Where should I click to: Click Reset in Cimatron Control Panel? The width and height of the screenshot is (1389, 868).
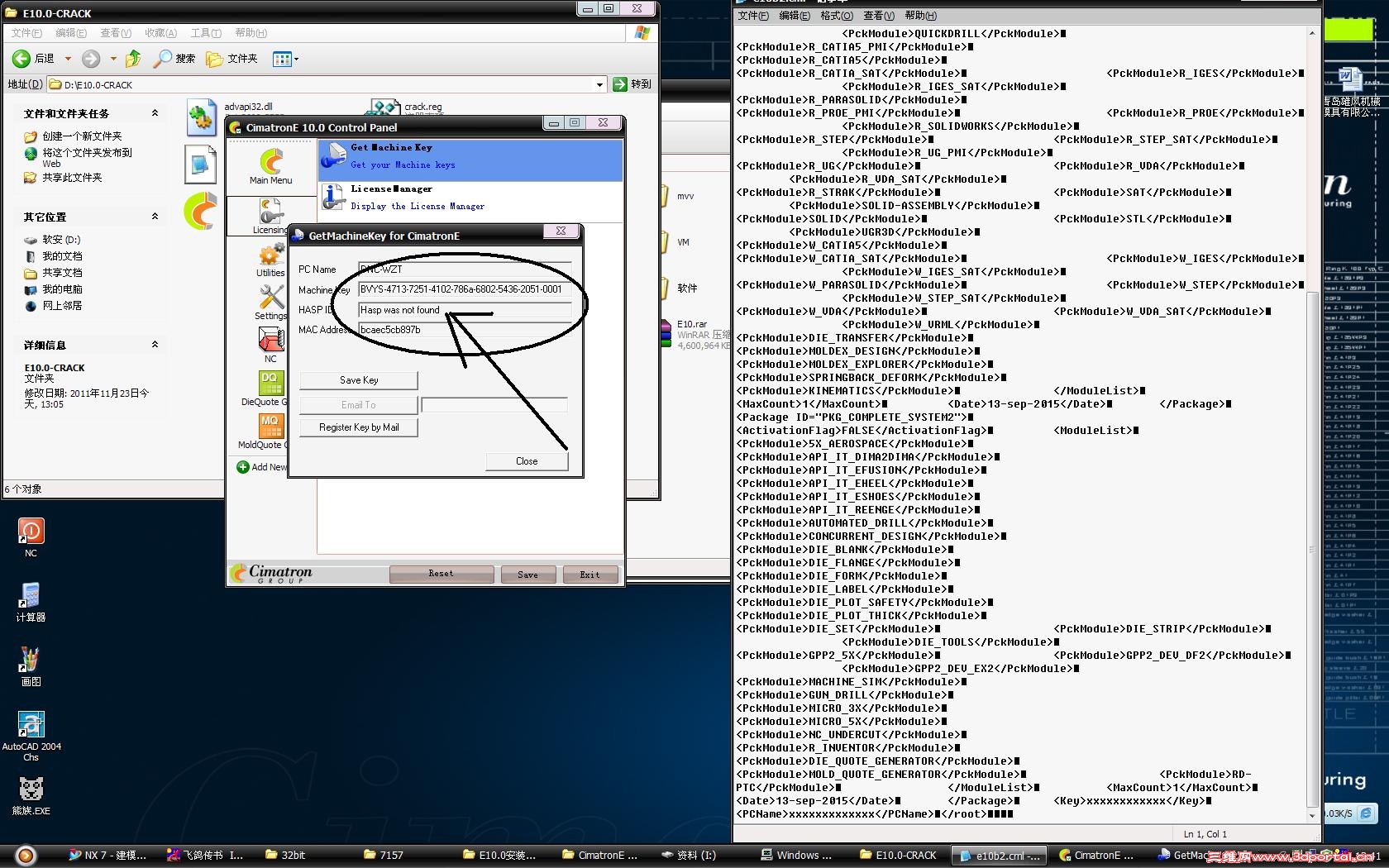point(442,574)
